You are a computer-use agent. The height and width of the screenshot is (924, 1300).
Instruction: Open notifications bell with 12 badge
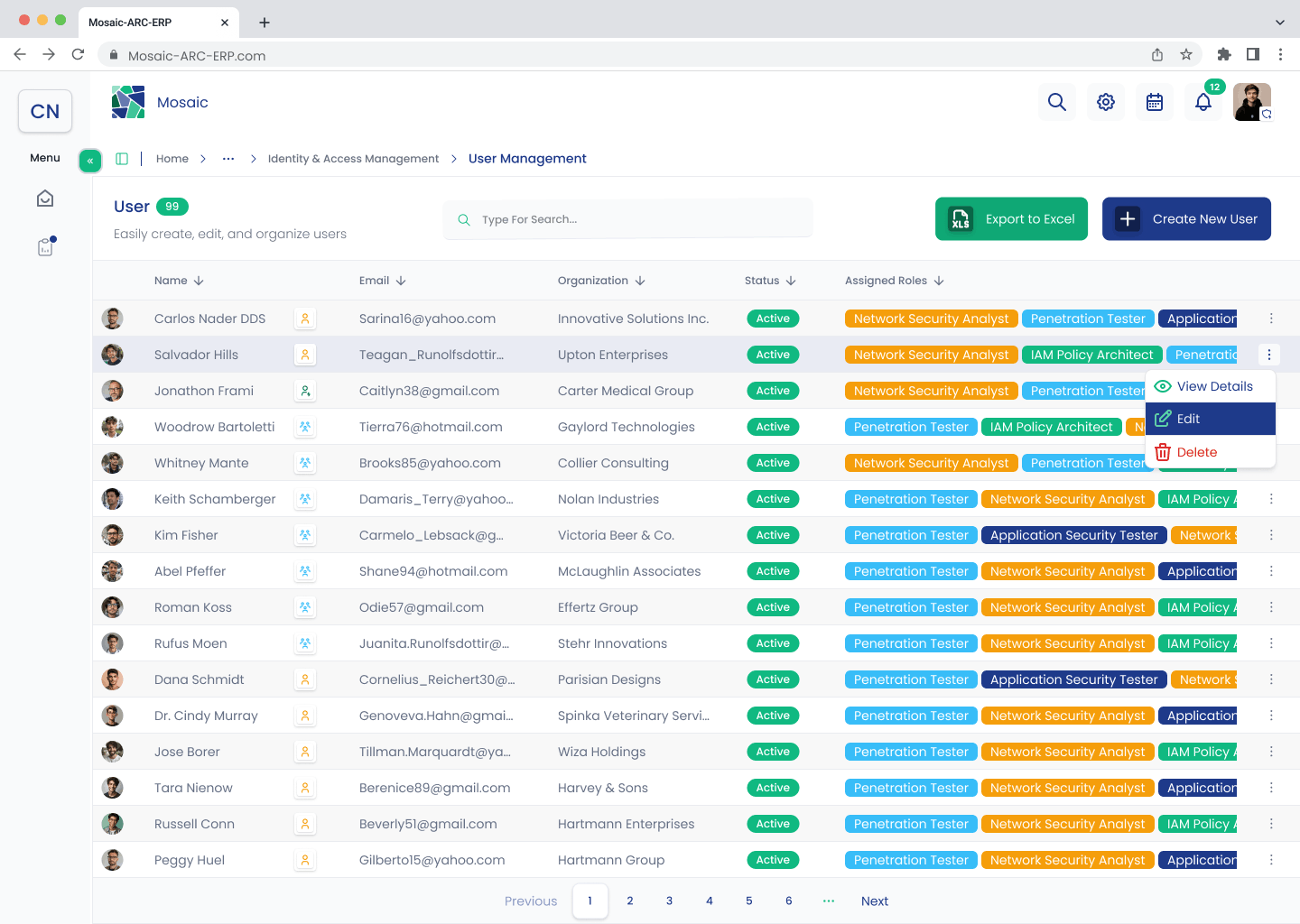point(1203,102)
